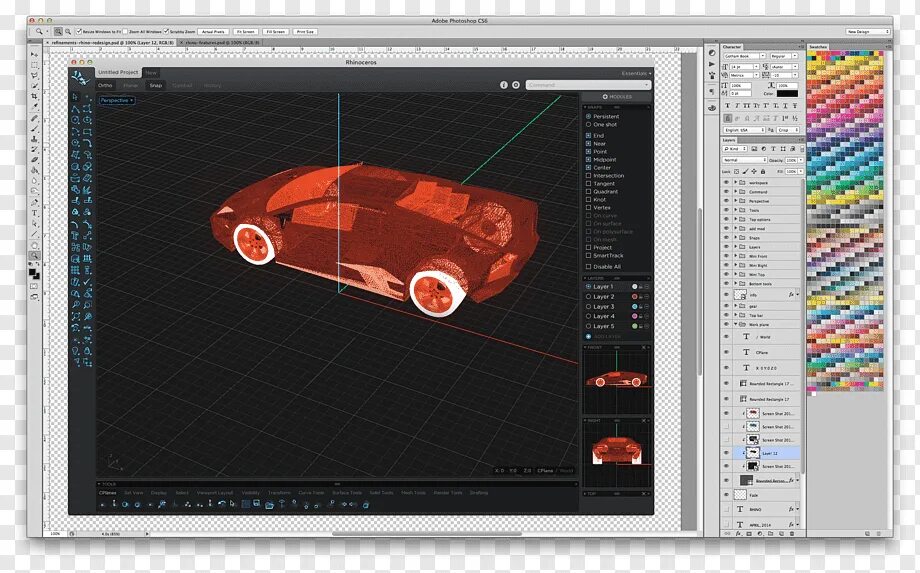
Task: Toggle visibility of Layer 12
Action: [726, 453]
